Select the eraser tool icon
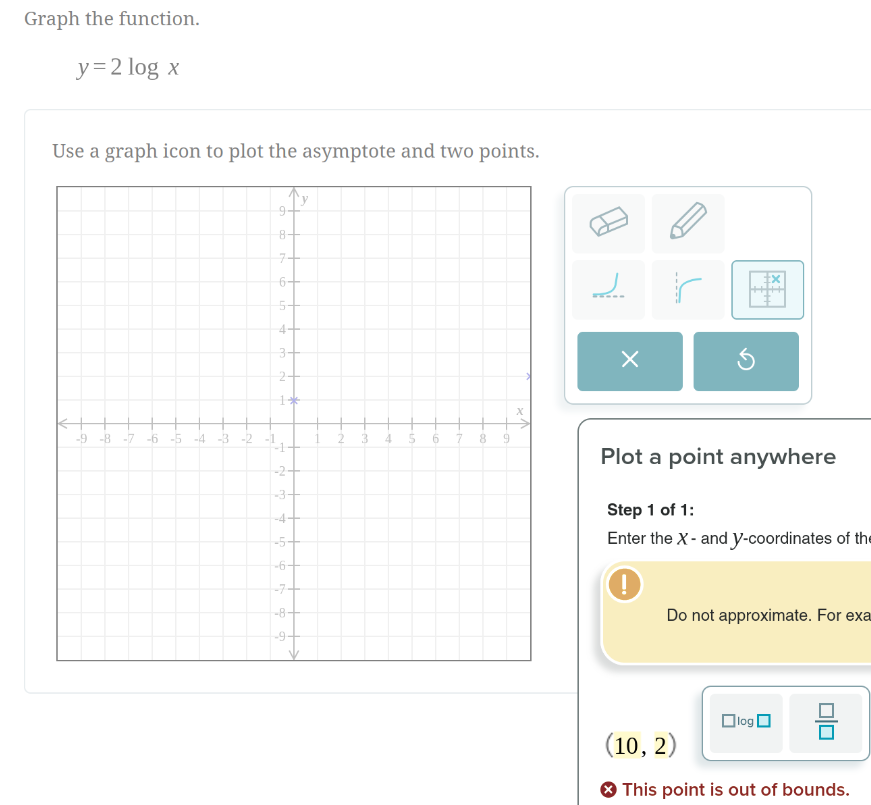The width and height of the screenshot is (871, 805). pyautogui.click(x=608, y=223)
